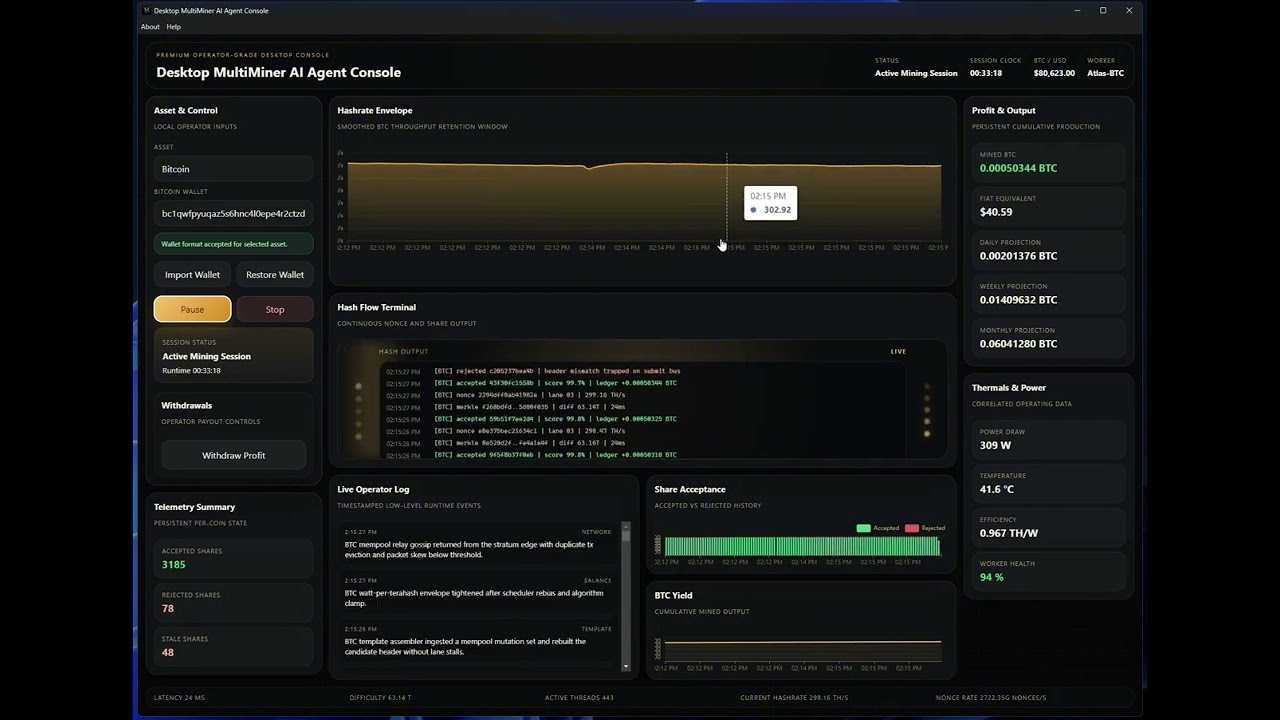
Task: Click the Thermals & Power panel heading
Action: click(x=1009, y=387)
